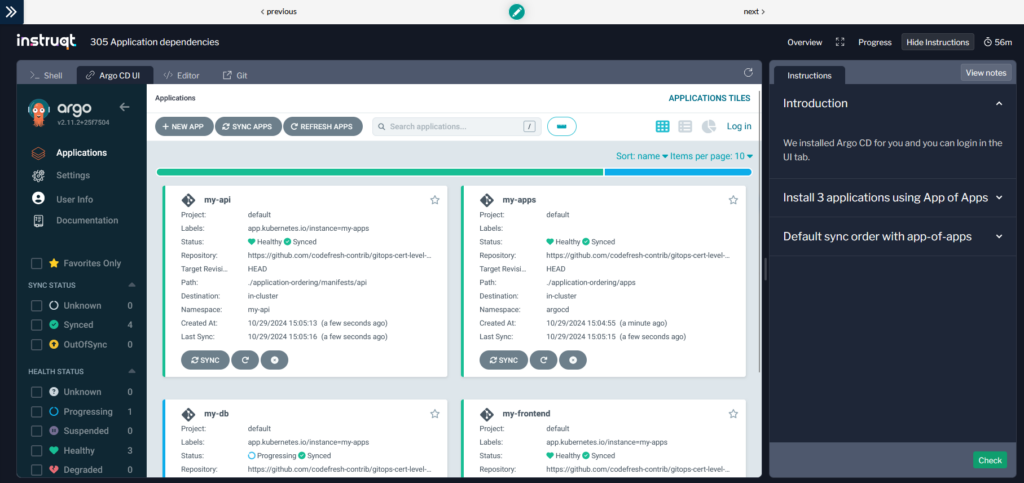Expand Default sync order with app-of-apps
This screenshot has height=483, width=1024.
[x=893, y=236]
